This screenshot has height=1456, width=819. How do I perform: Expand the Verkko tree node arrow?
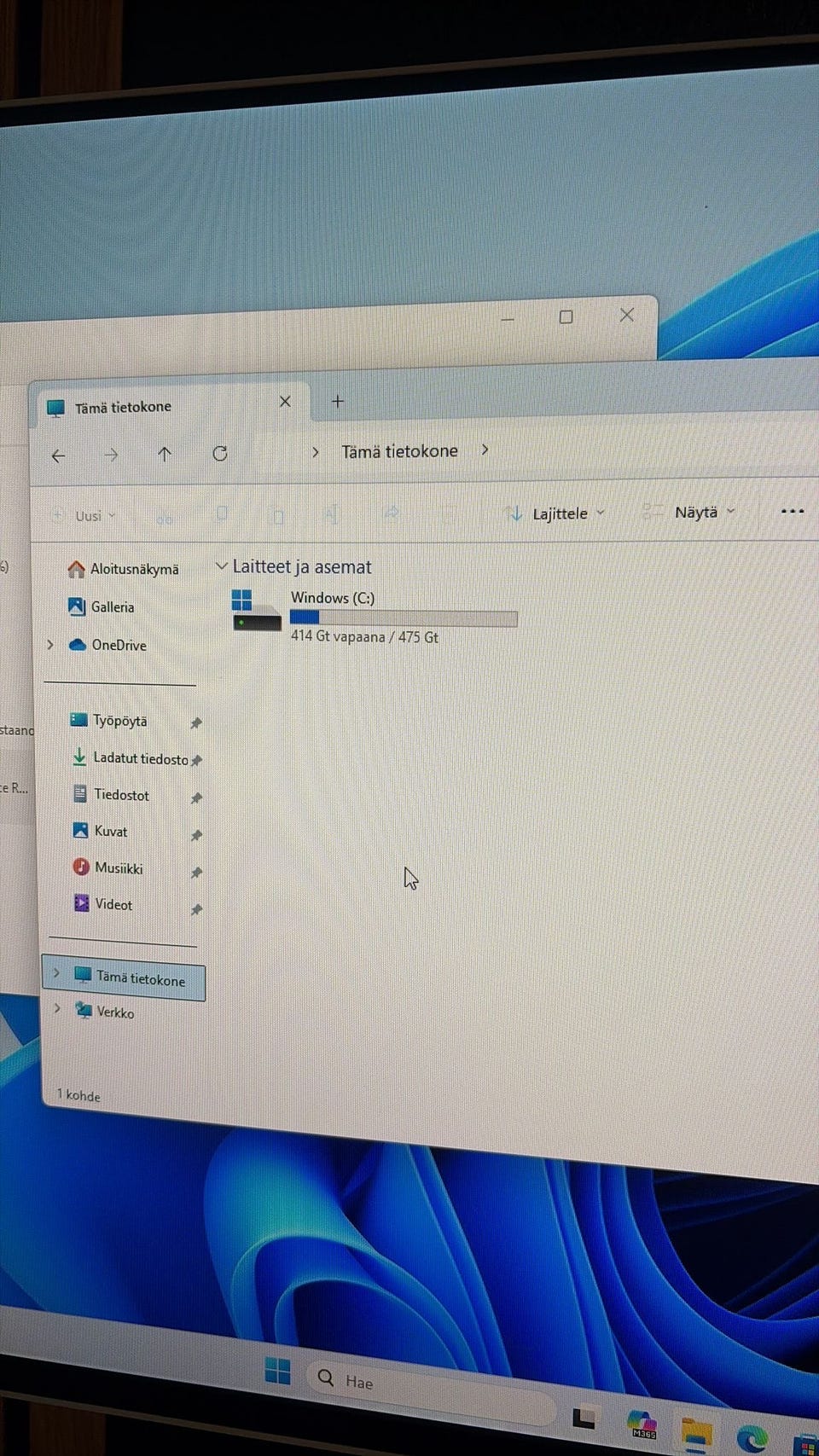click(x=57, y=1008)
